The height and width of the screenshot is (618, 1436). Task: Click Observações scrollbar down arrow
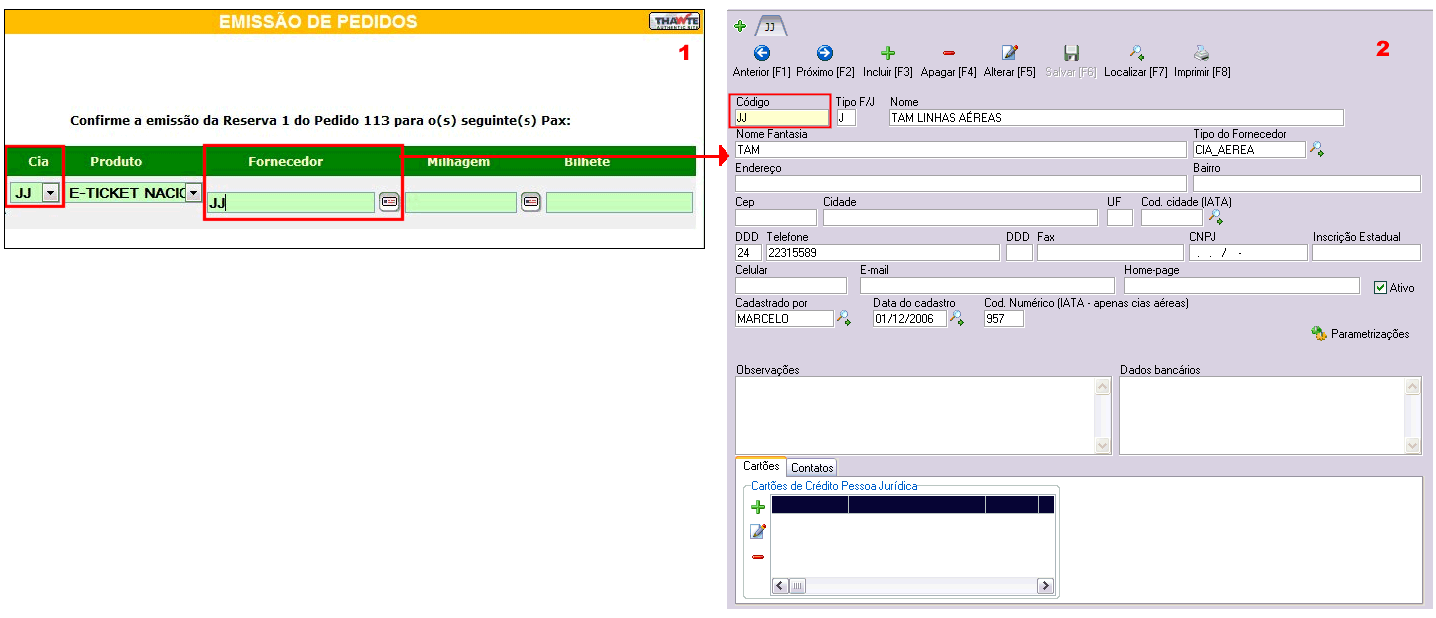pos(1103,446)
